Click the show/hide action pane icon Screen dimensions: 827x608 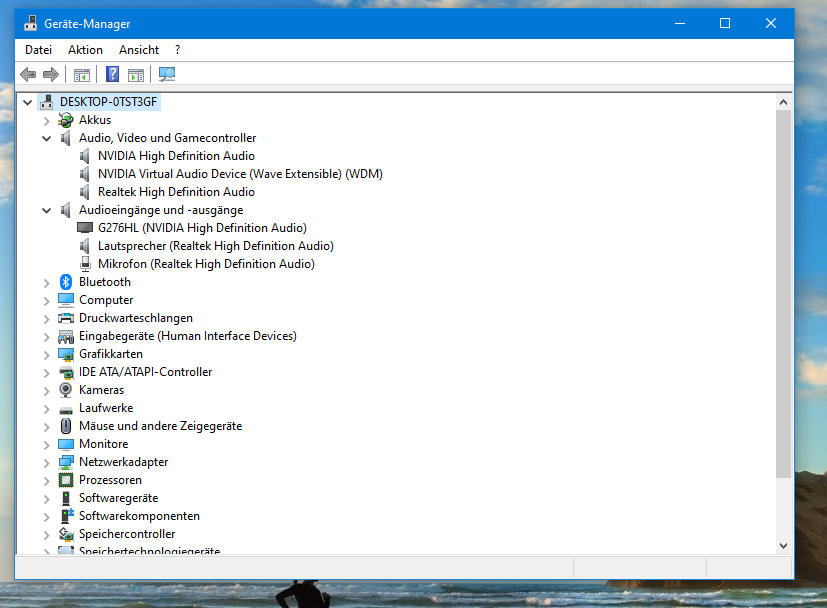(x=136, y=75)
